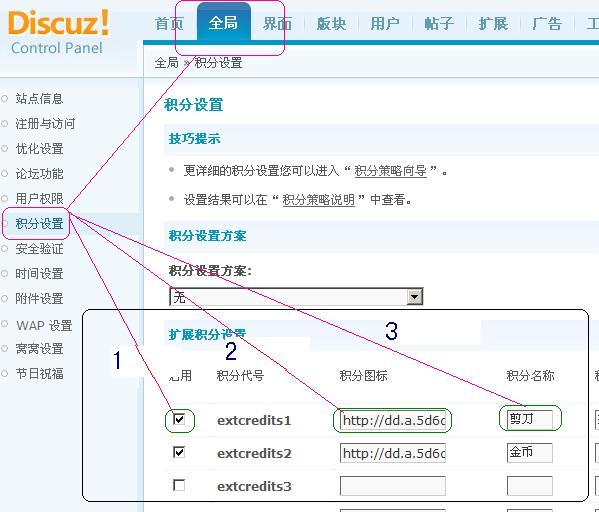Click the 金币 credit name field
This screenshot has height=512, width=599.
coord(529,452)
